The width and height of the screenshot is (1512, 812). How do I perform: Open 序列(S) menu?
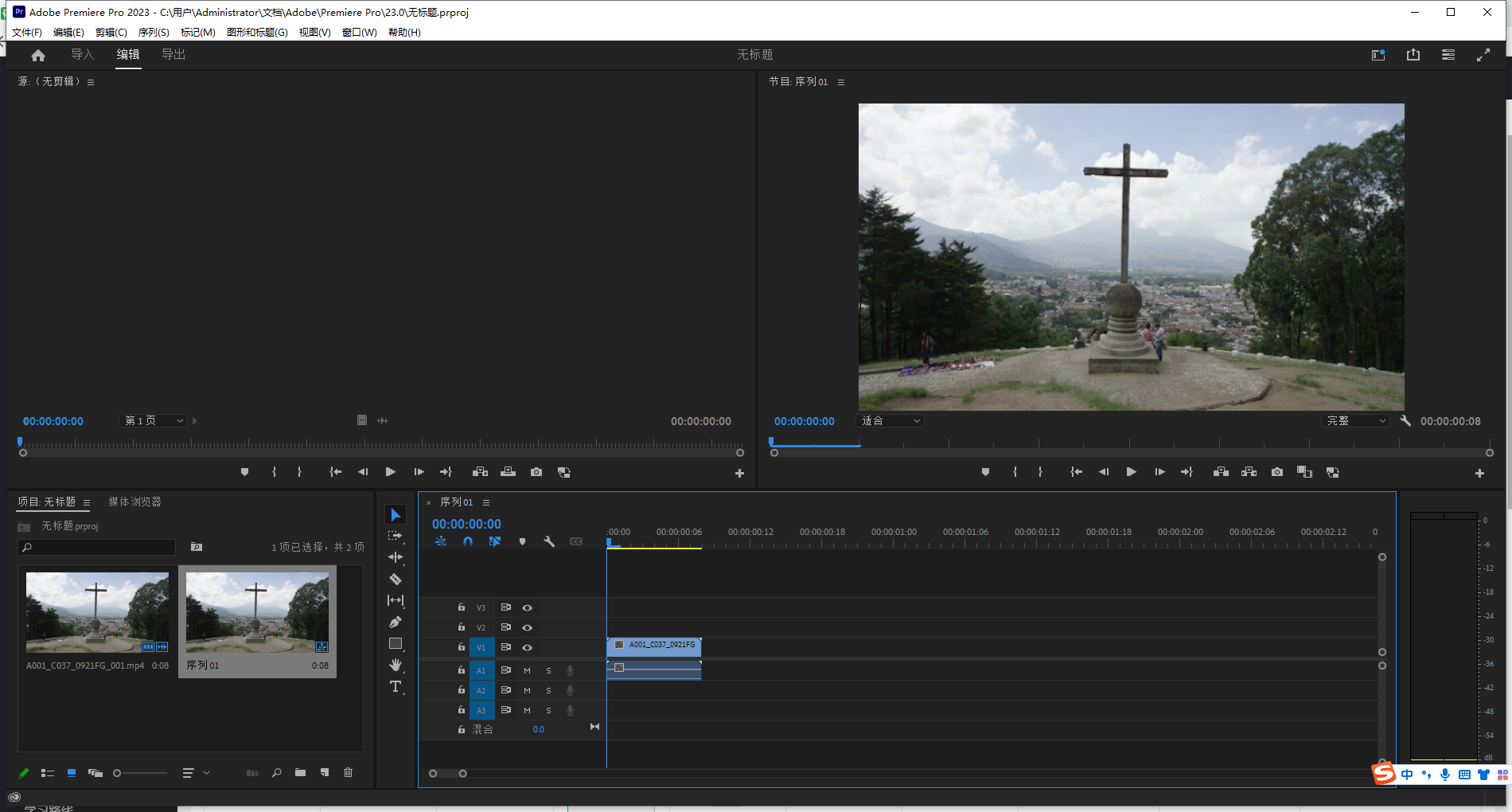coord(154,33)
